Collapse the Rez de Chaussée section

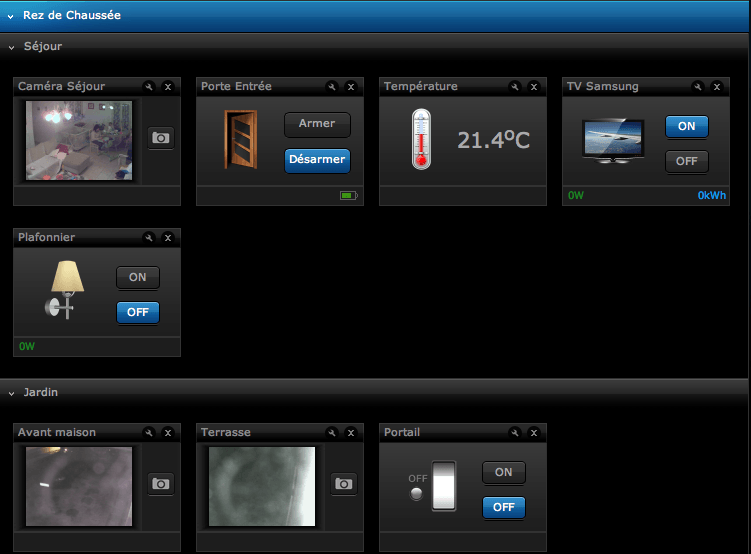[11, 16]
